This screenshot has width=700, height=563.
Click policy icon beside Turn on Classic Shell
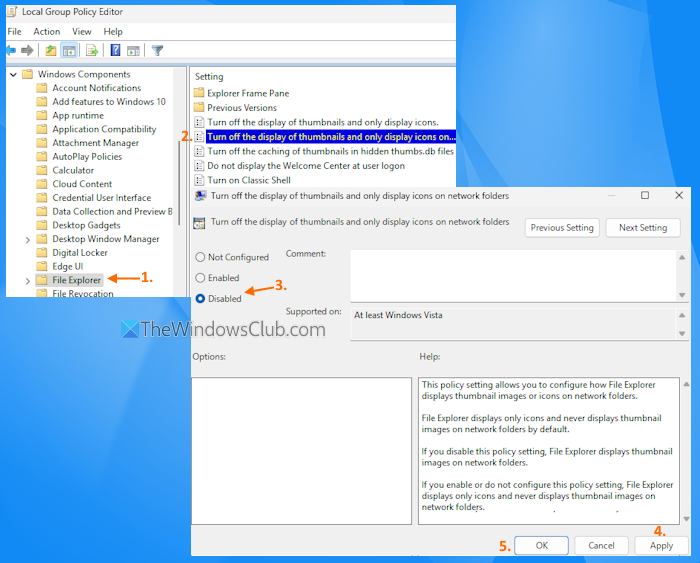[x=199, y=180]
